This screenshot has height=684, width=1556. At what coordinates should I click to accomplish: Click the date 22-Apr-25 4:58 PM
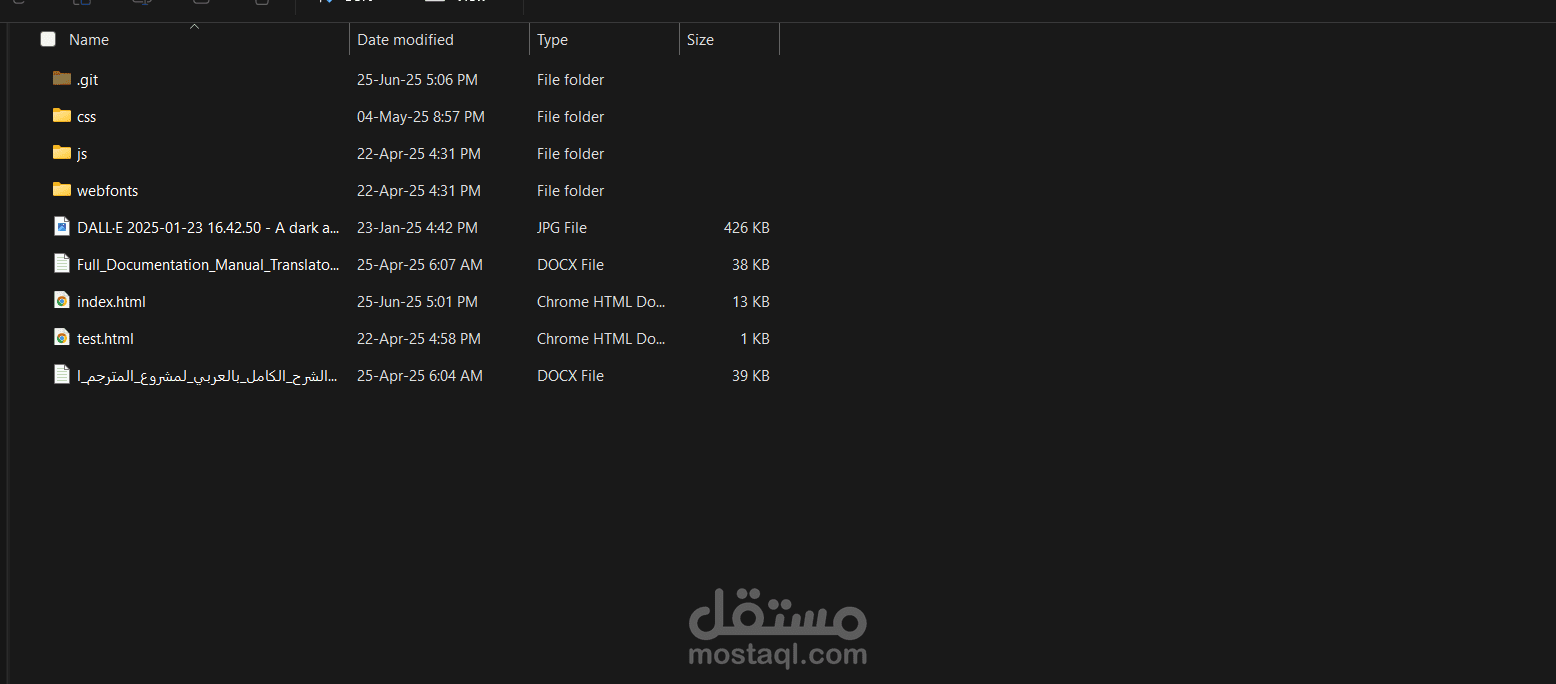tap(419, 339)
